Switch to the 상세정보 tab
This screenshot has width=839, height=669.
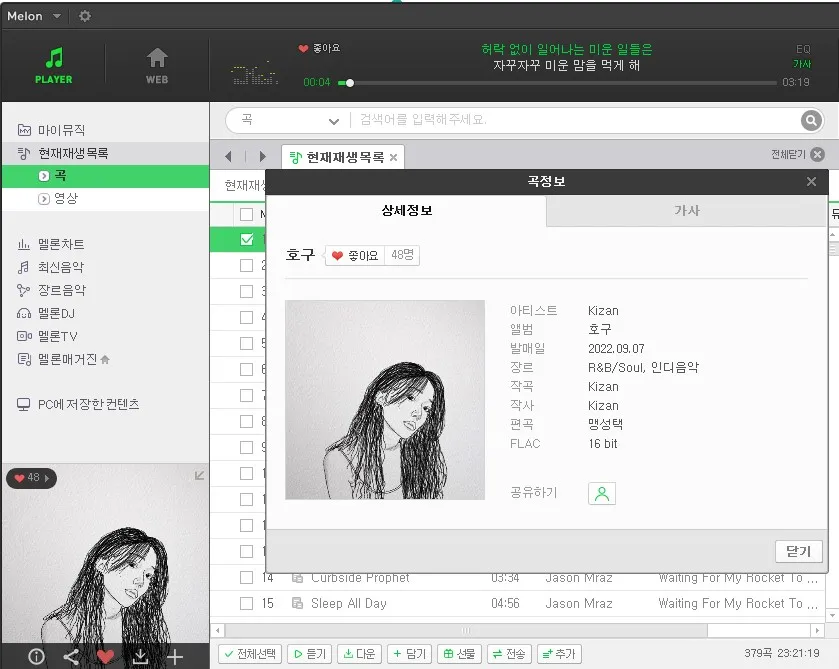406,210
